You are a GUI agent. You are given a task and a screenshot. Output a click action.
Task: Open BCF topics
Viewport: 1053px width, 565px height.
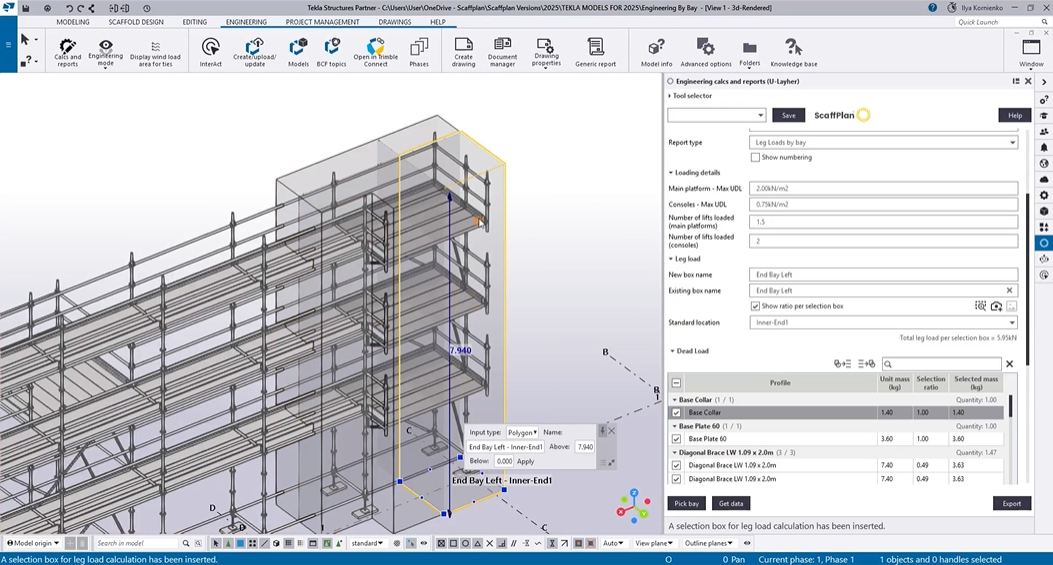(331, 52)
